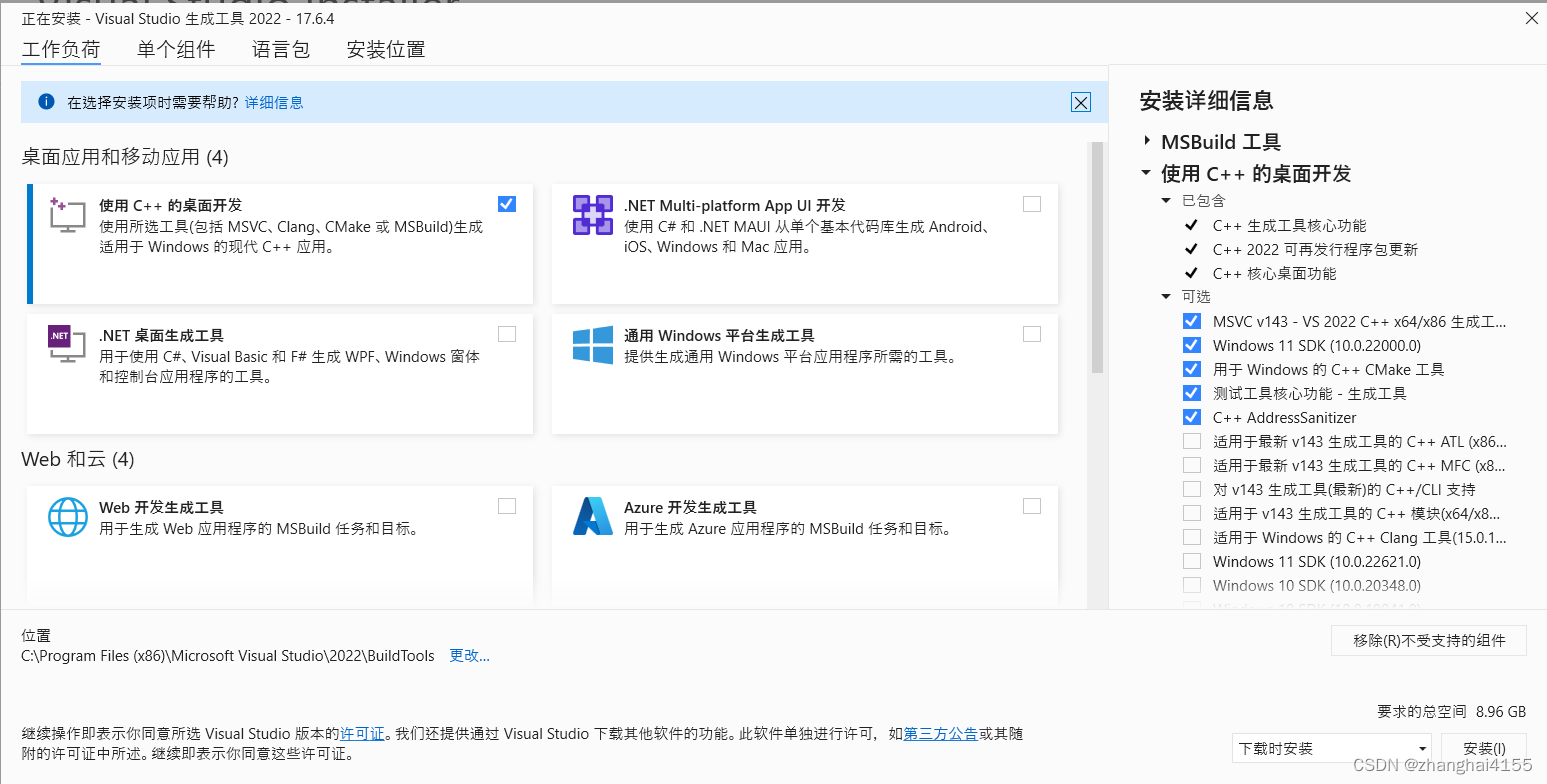Switch to the 单个组件 tab
Screen dimensions: 1547x784
(x=176, y=49)
